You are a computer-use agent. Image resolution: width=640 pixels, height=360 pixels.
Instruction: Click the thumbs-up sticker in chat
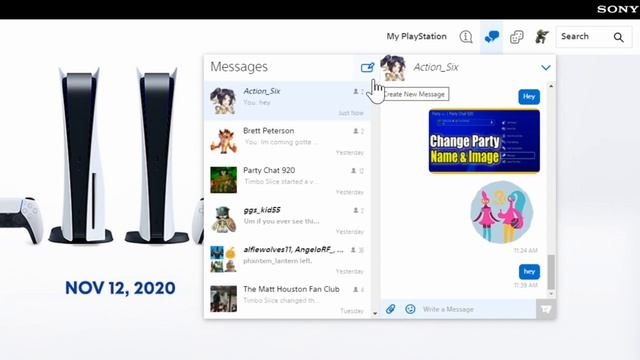pyautogui.click(x=502, y=212)
